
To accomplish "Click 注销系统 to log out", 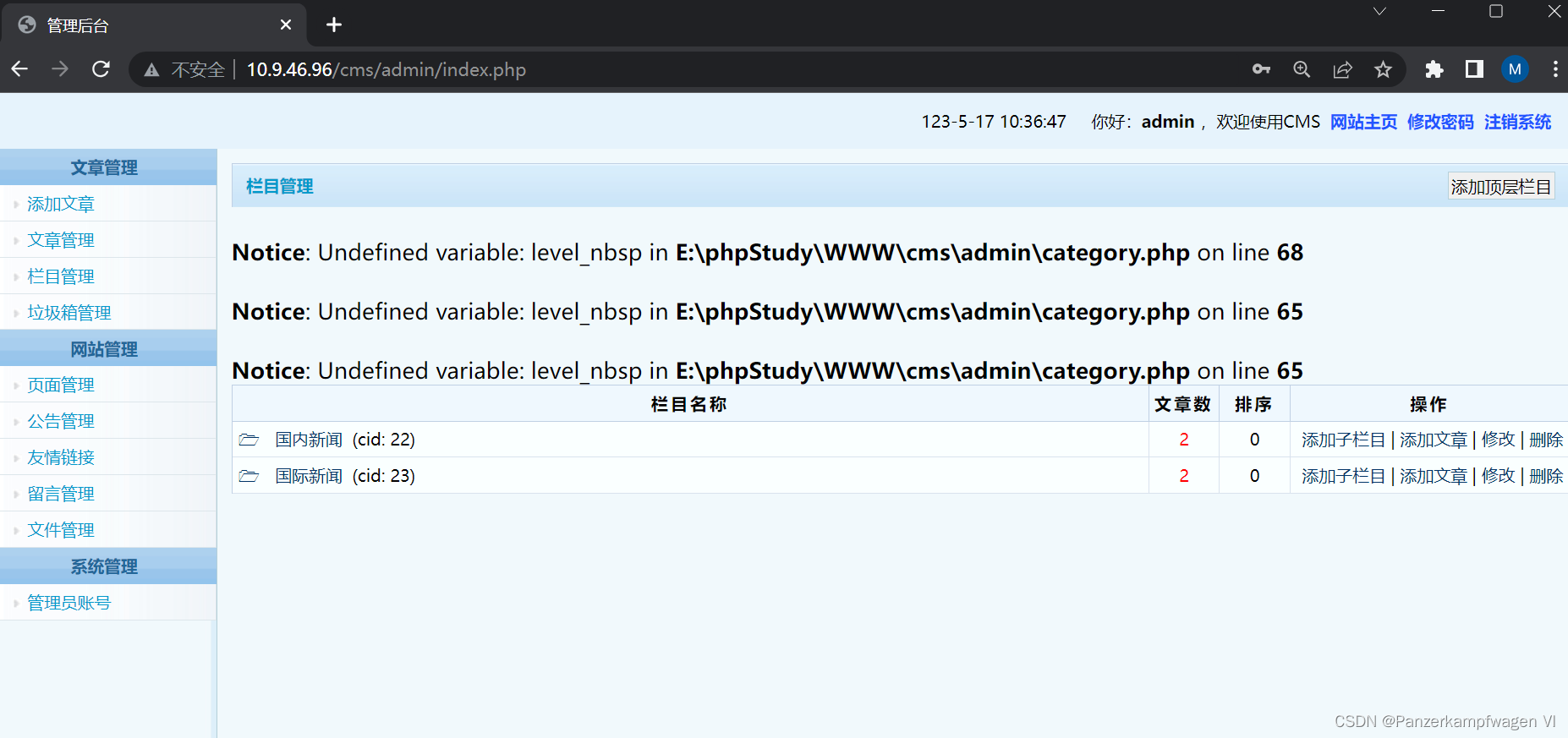I will pyautogui.click(x=1517, y=122).
